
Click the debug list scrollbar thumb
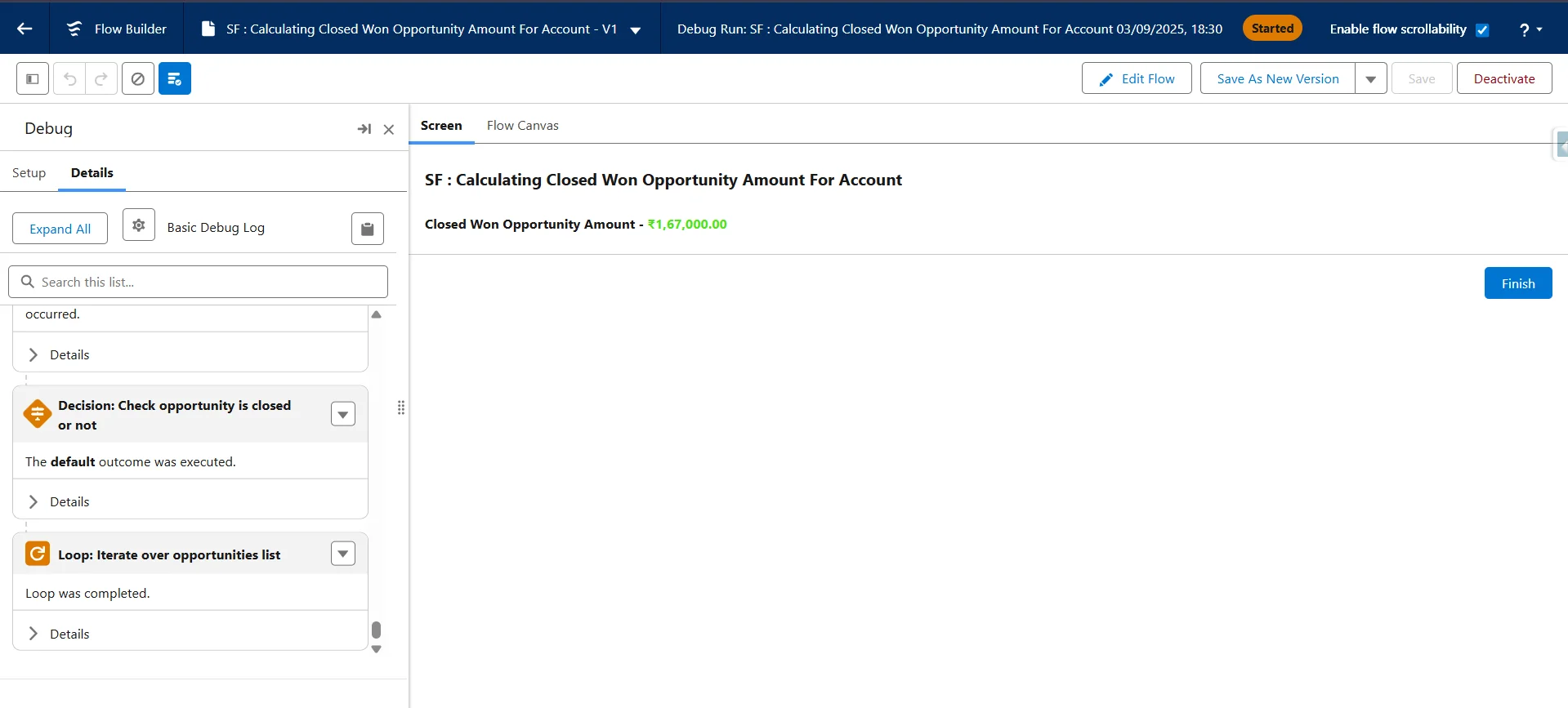377,630
